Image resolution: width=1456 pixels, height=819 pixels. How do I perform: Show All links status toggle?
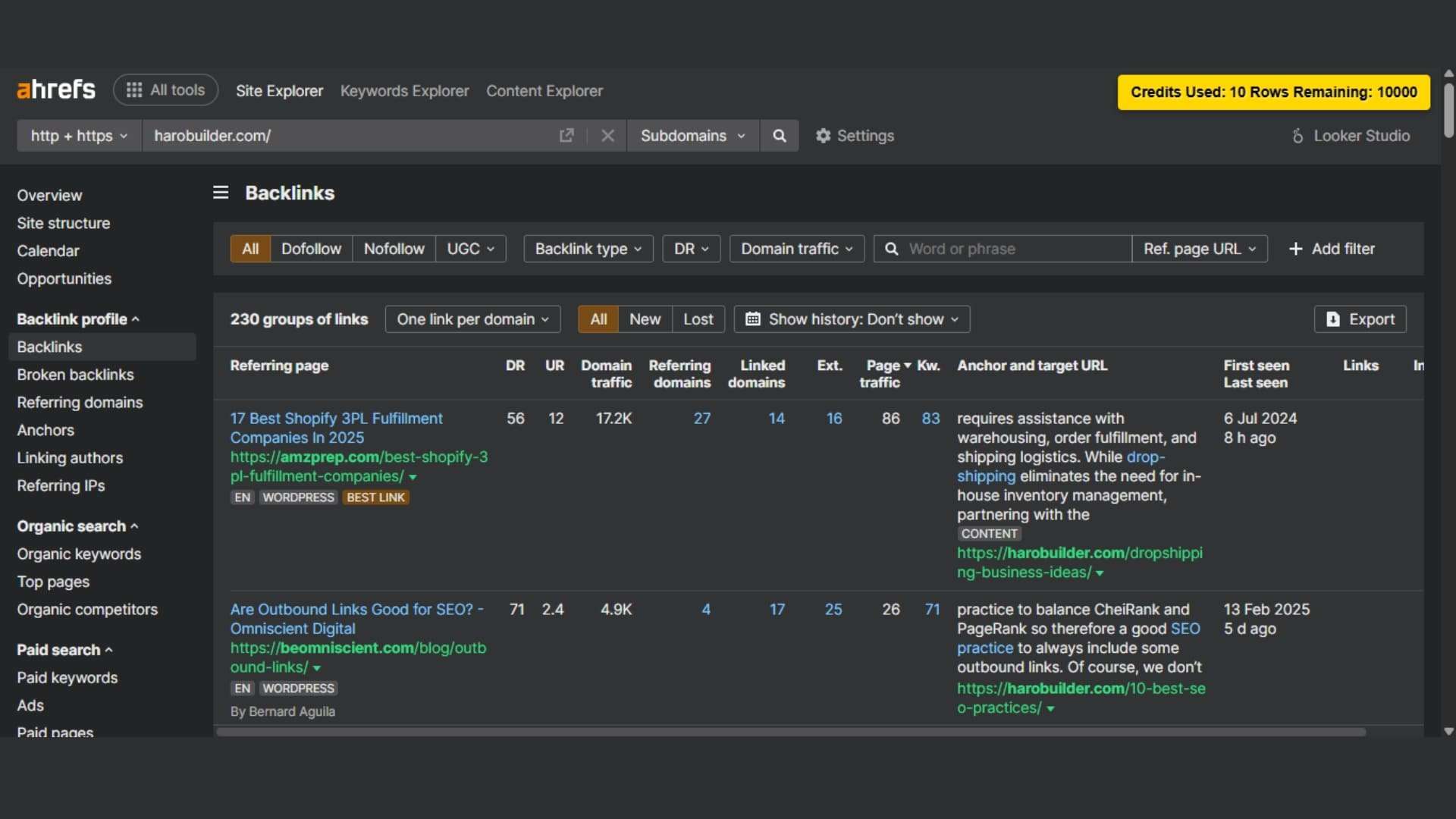[x=598, y=319]
